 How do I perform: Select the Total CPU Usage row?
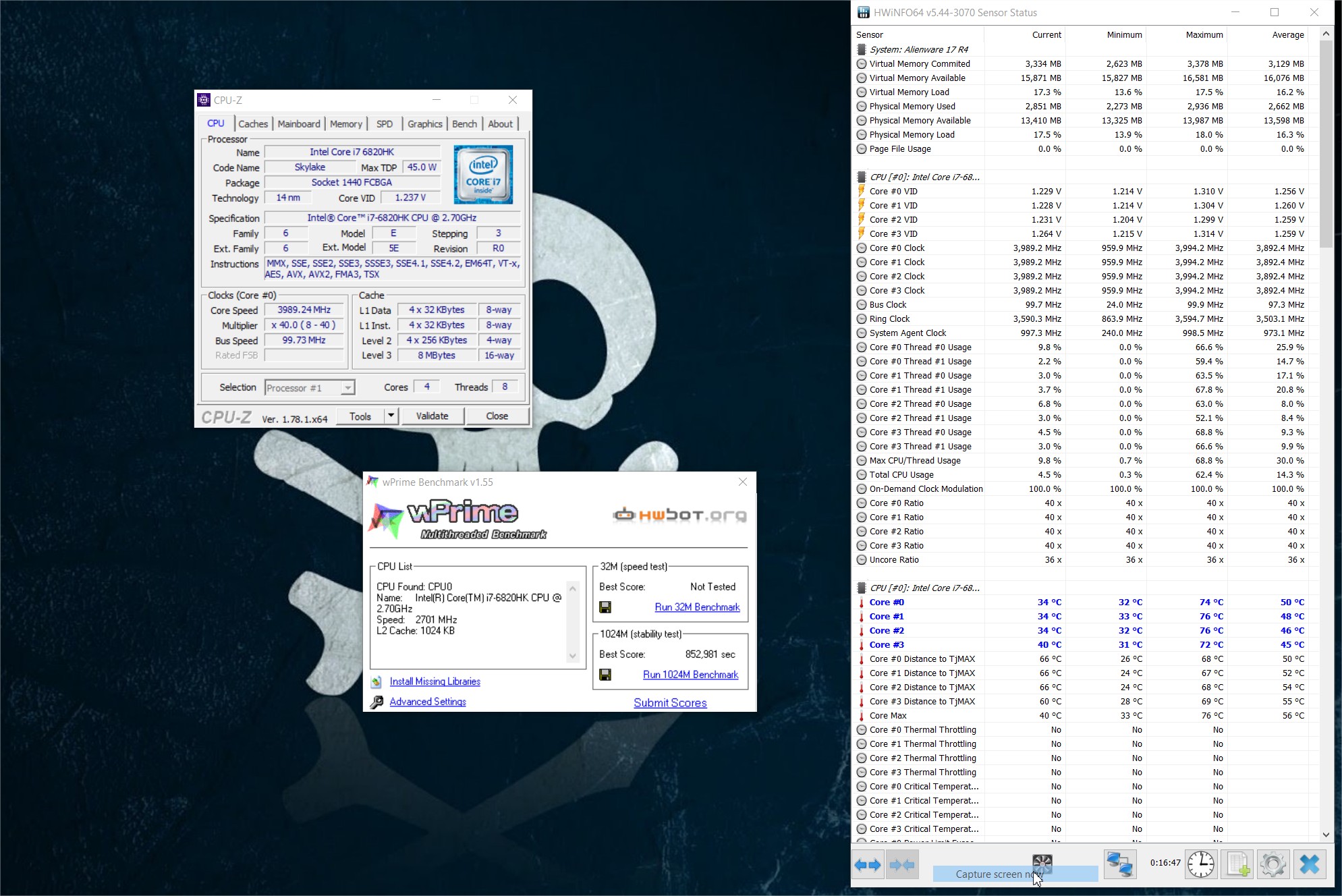[x=1082, y=475]
